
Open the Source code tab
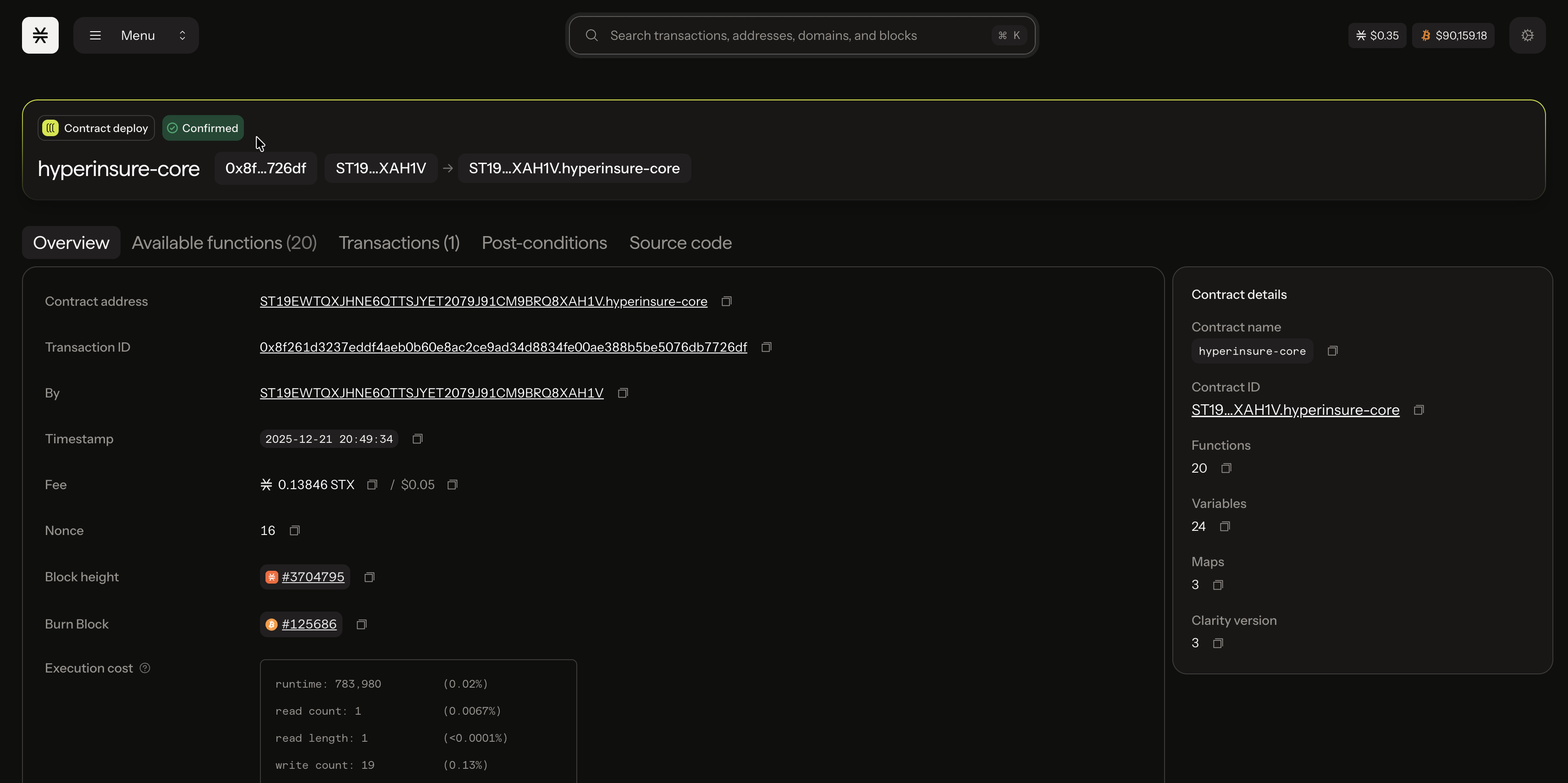click(x=680, y=243)
